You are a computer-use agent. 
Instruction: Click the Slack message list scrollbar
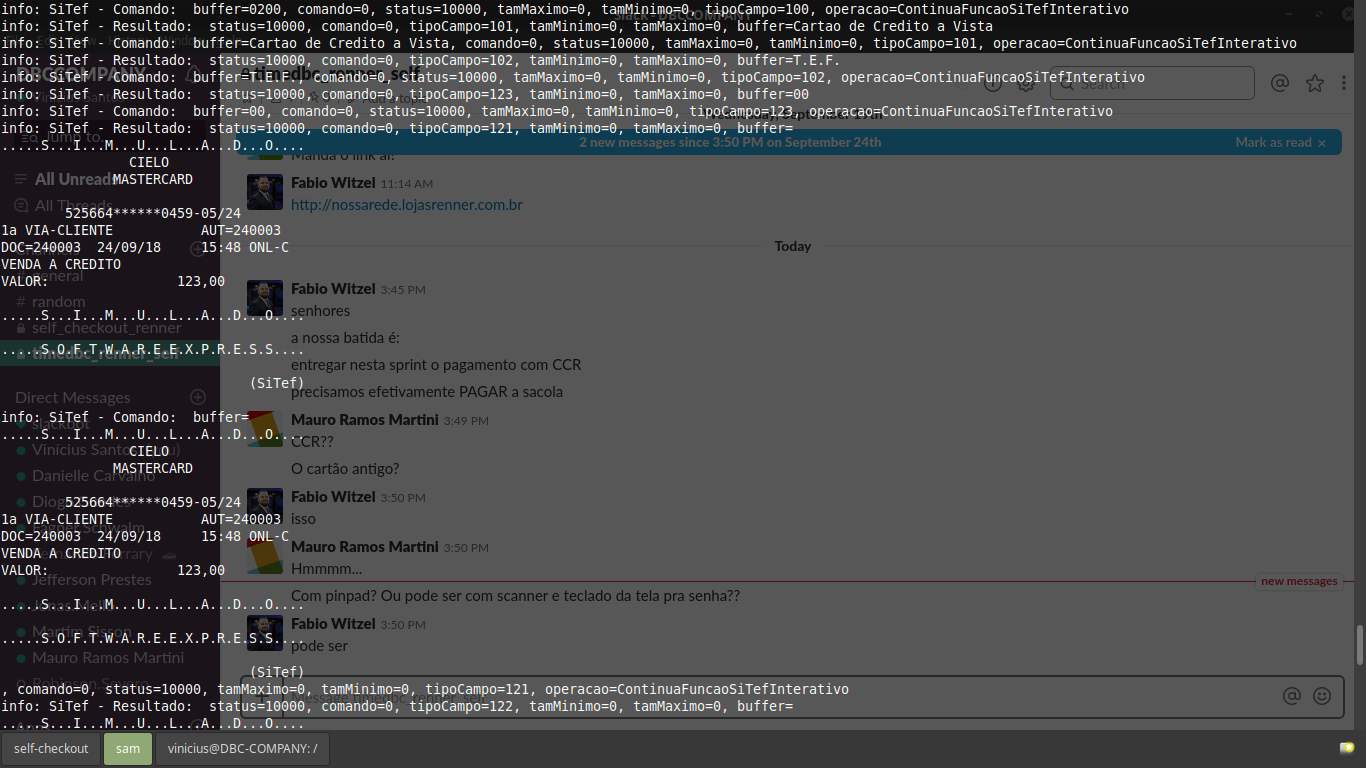pos(1358,645)
